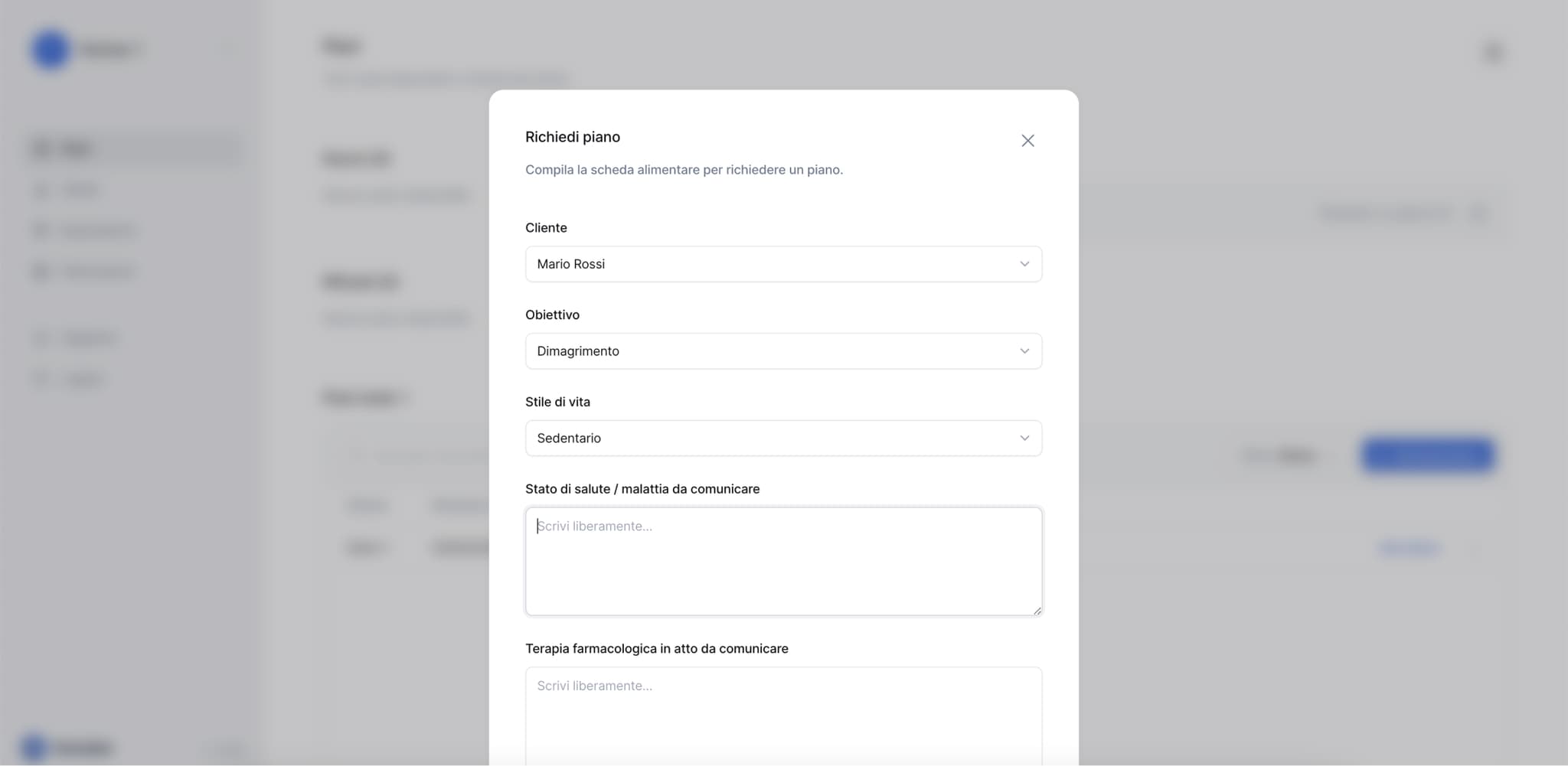Click the Stato di salute / malattia label

(642, 489)
